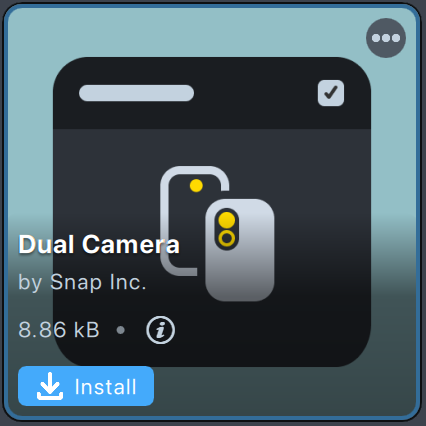This screenshot has height=426, width=426.
Task: Open the Snap Inc. author name
Action: pos(98,282)
